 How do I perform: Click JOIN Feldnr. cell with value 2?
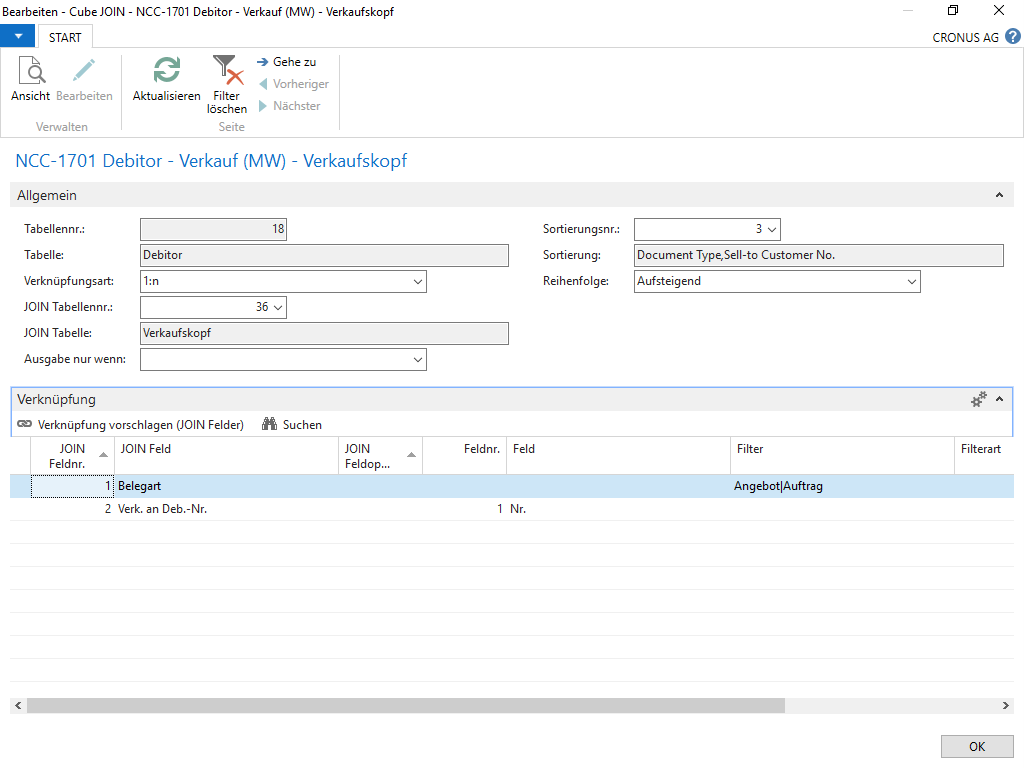pyautogui.click(x=72, y=509)
